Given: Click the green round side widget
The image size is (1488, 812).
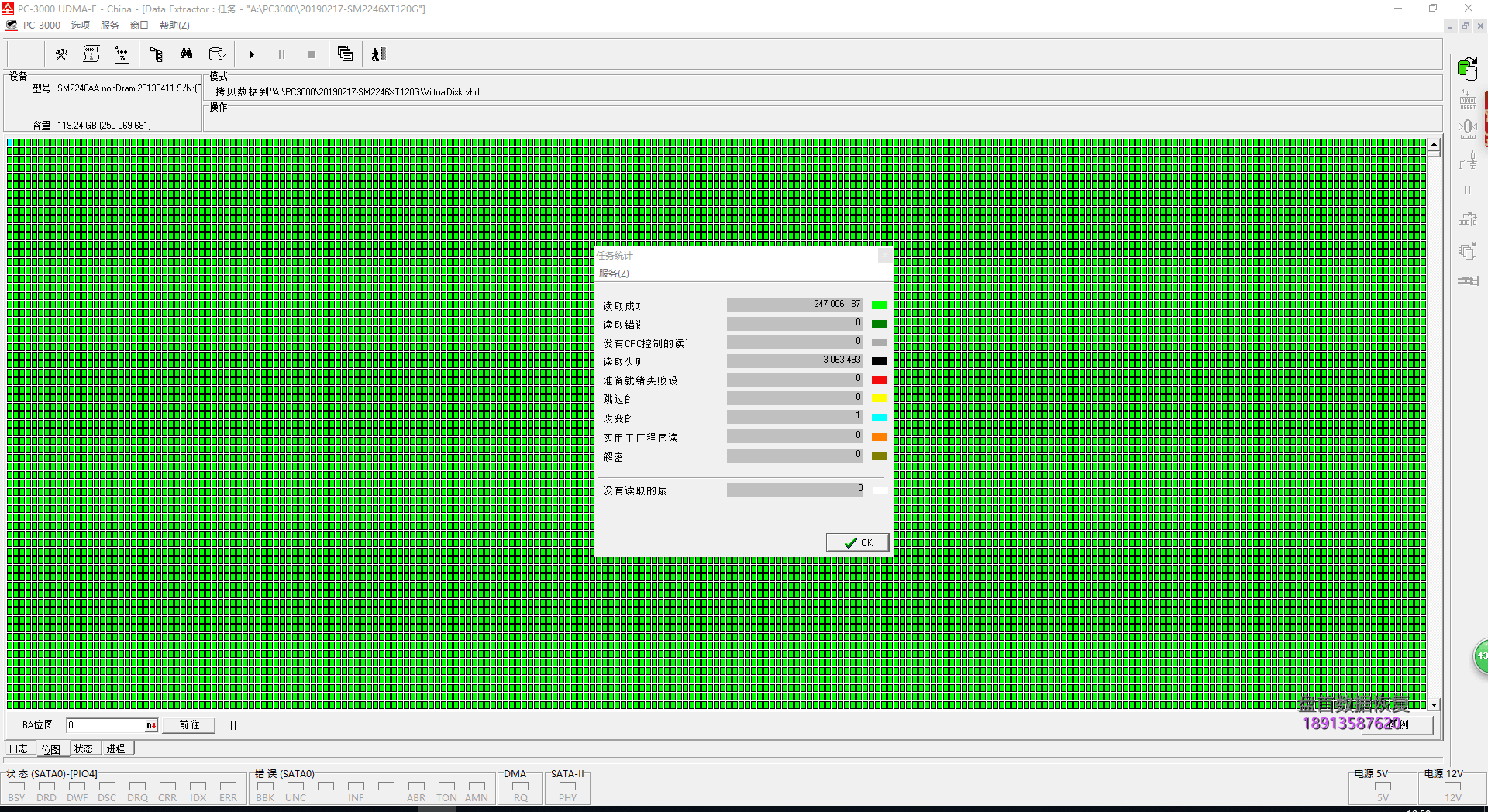Looking at the screenshot, I should 1481,656.
